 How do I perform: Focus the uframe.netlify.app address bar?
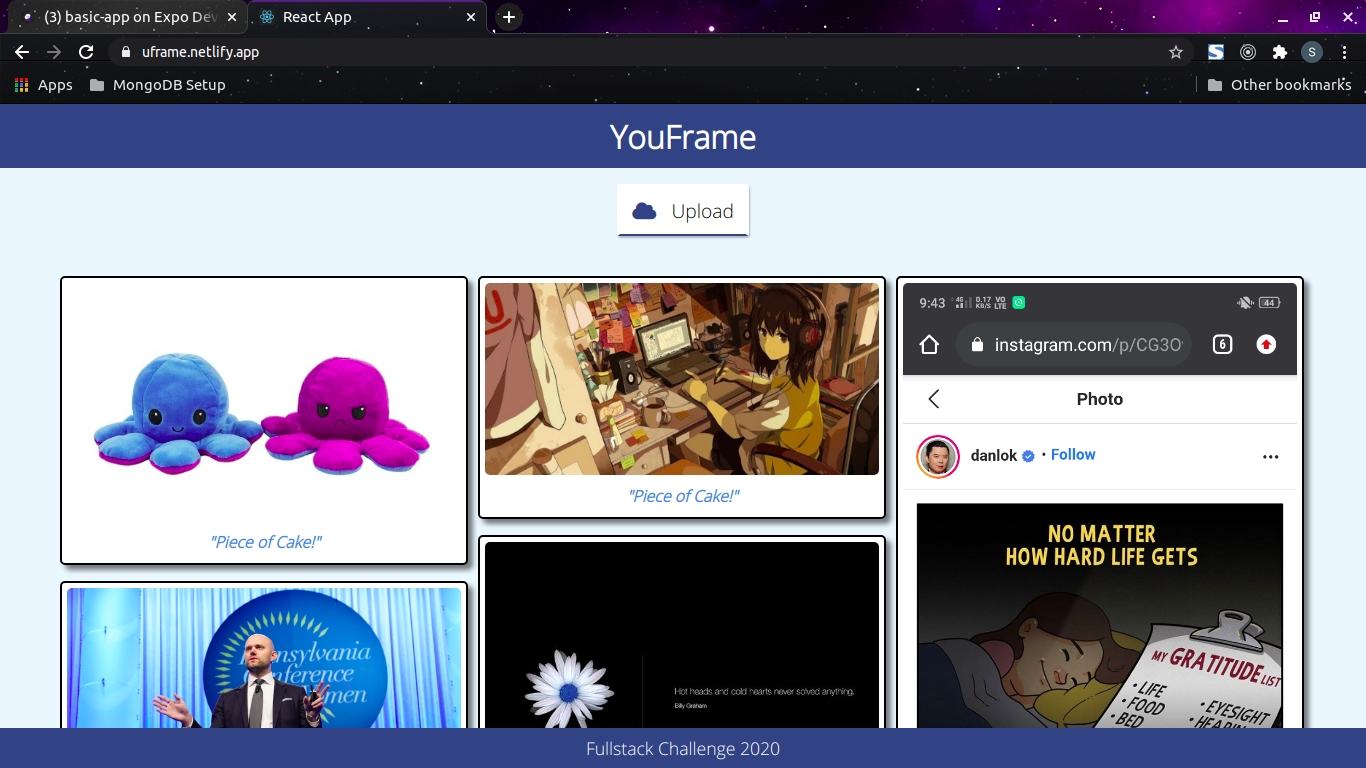[650, 52]
